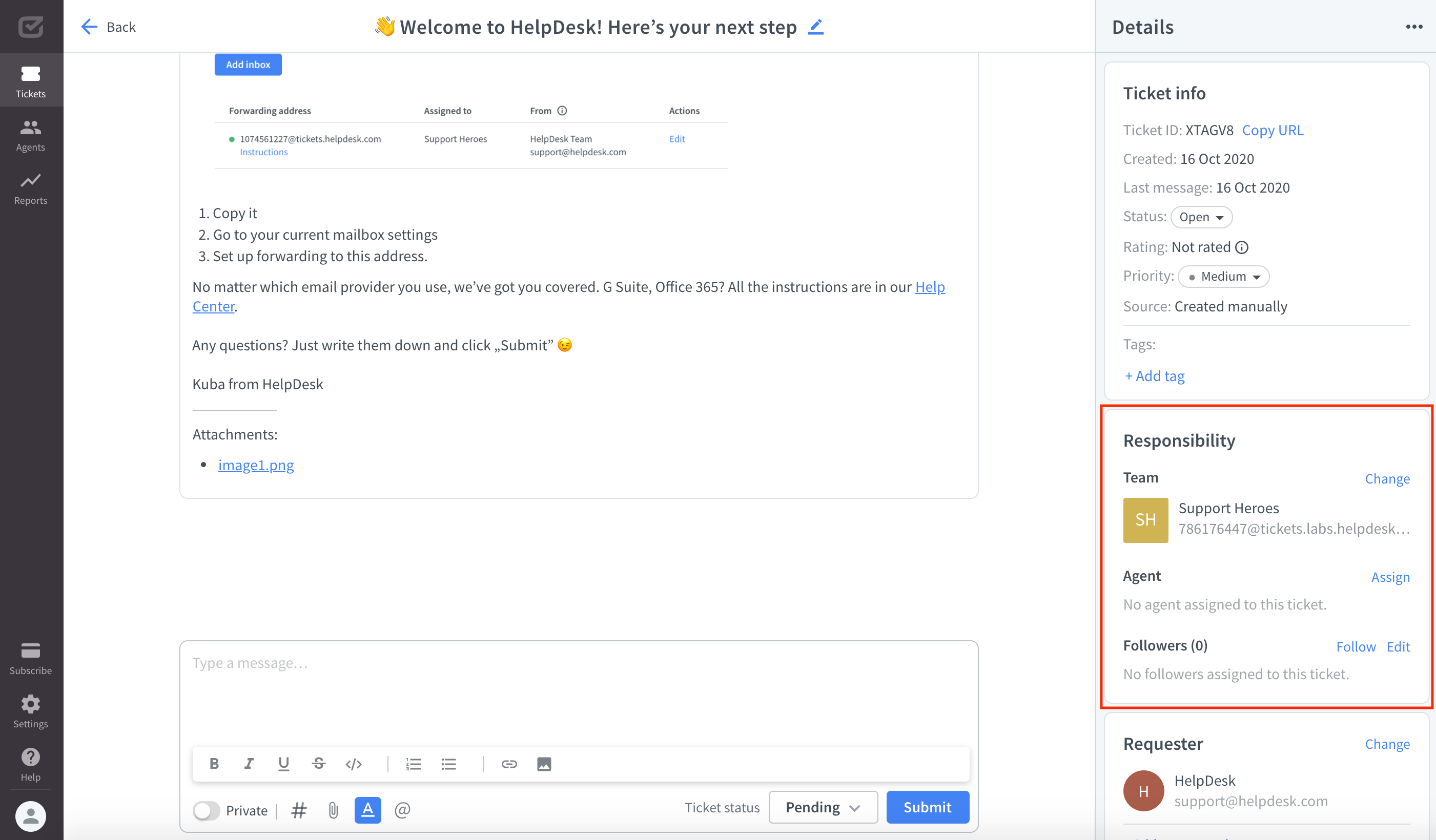Edit the ticket followers
The height and width of the screenshot is (840, 1436).
coord(1398,646)
